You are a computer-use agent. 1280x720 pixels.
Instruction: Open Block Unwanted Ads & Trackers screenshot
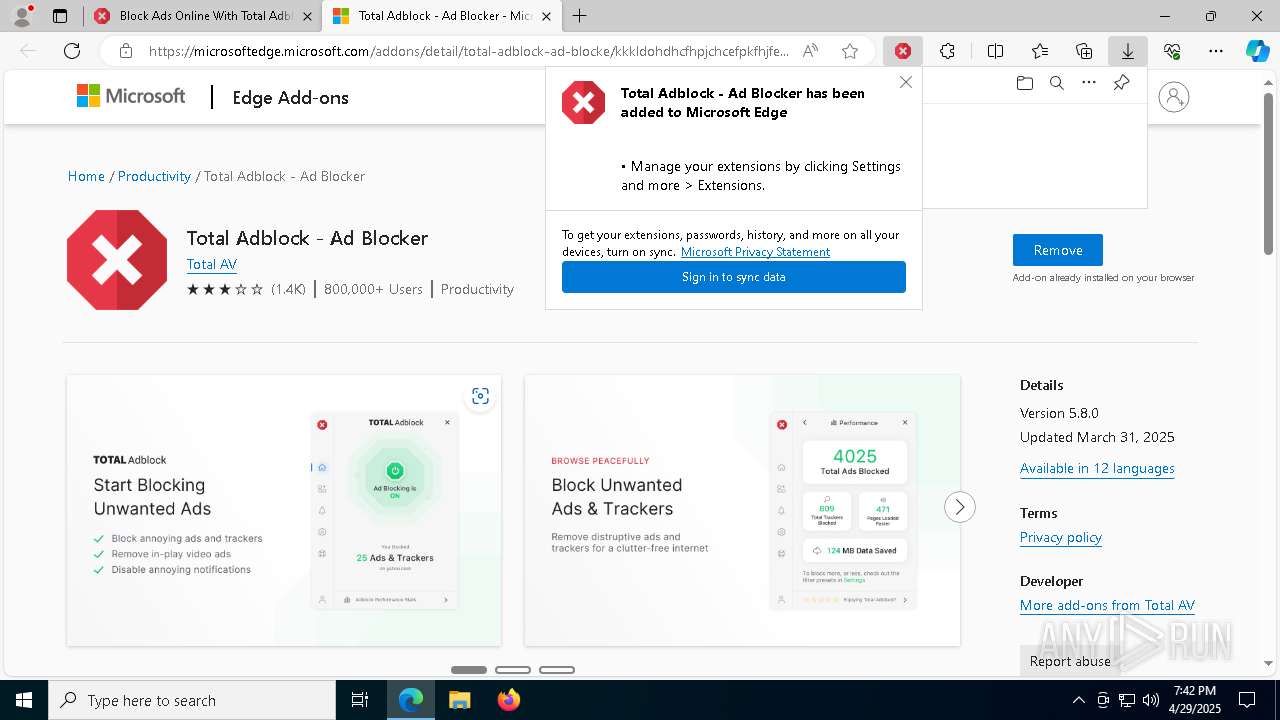coord(742,510)
